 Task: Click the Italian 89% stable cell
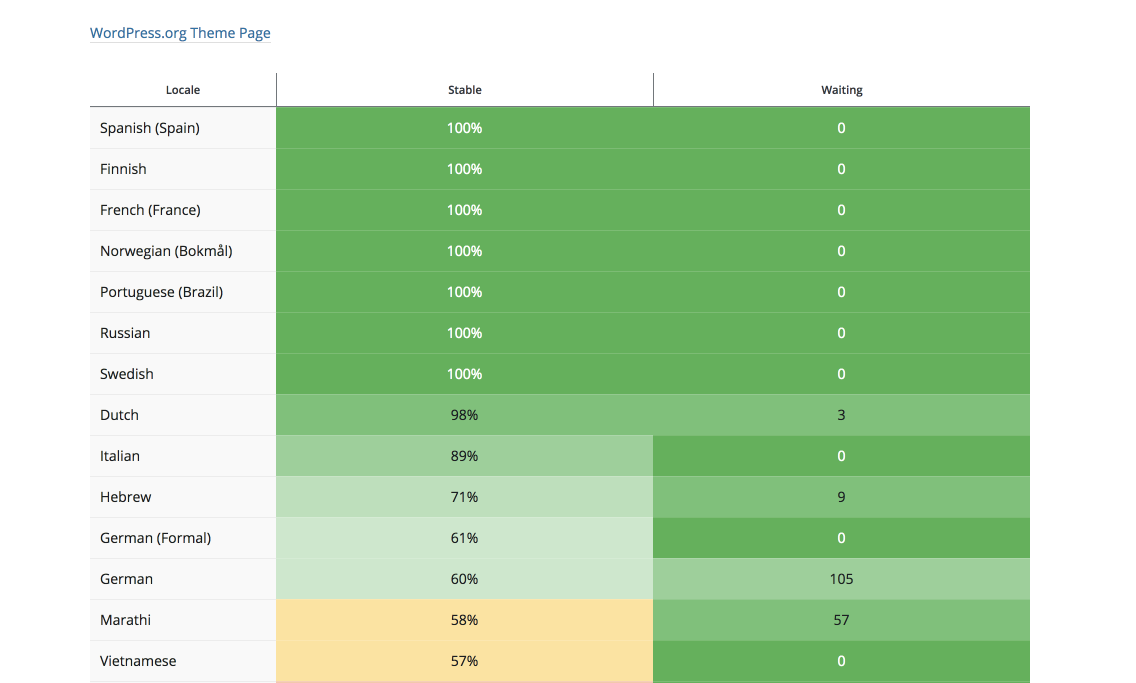[464, 456]
